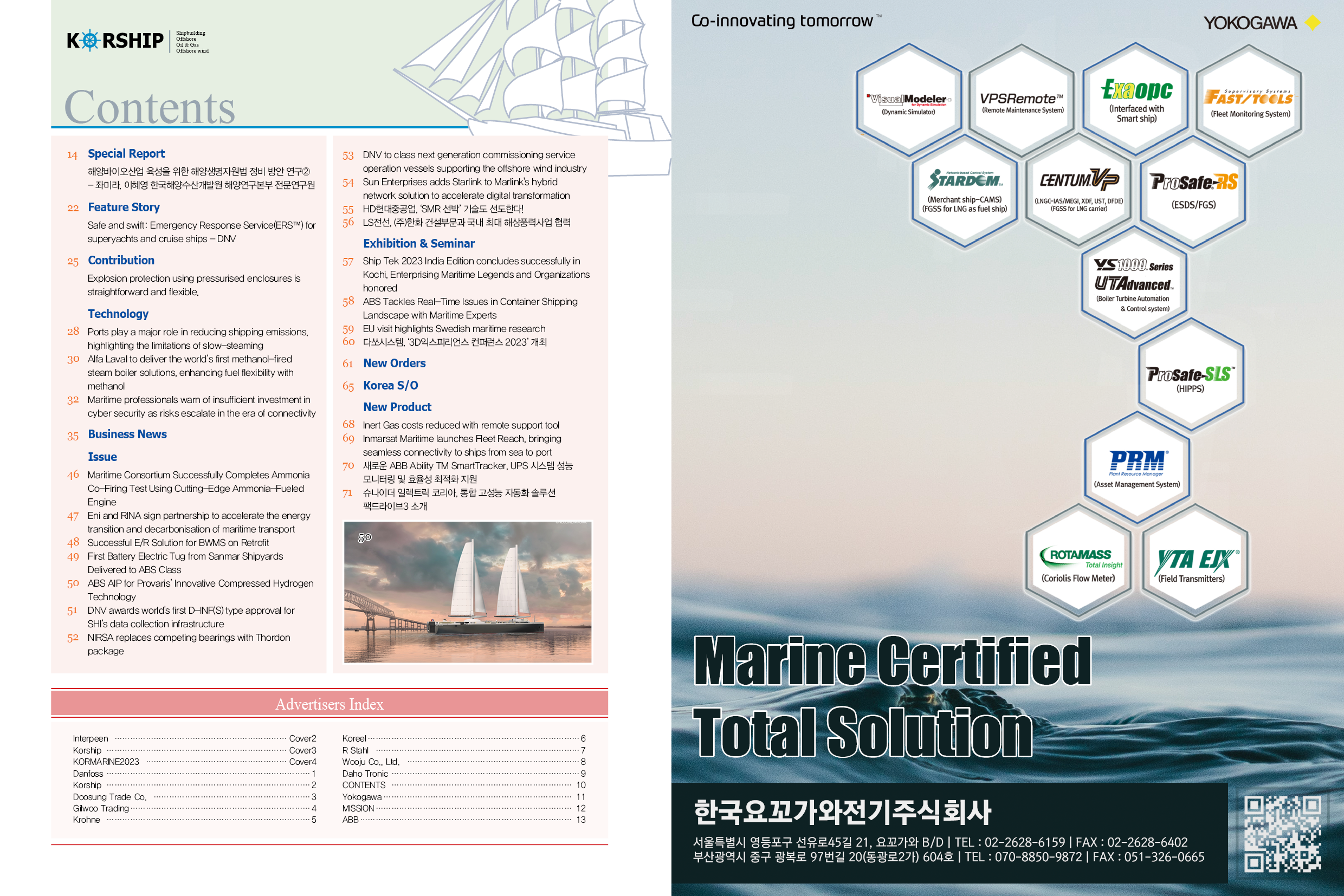Click 'Ports play a major role' entry on page 28
This screenshot has height=896, width=1344.
[x=198, y=339]
